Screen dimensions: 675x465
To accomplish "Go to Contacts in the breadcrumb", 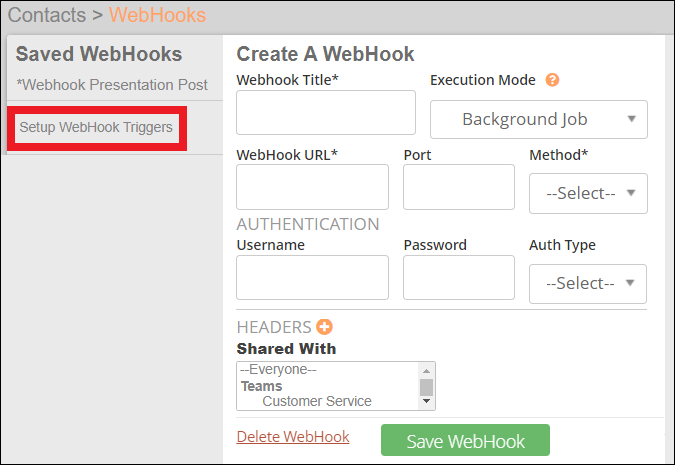I will pos(47,15).
